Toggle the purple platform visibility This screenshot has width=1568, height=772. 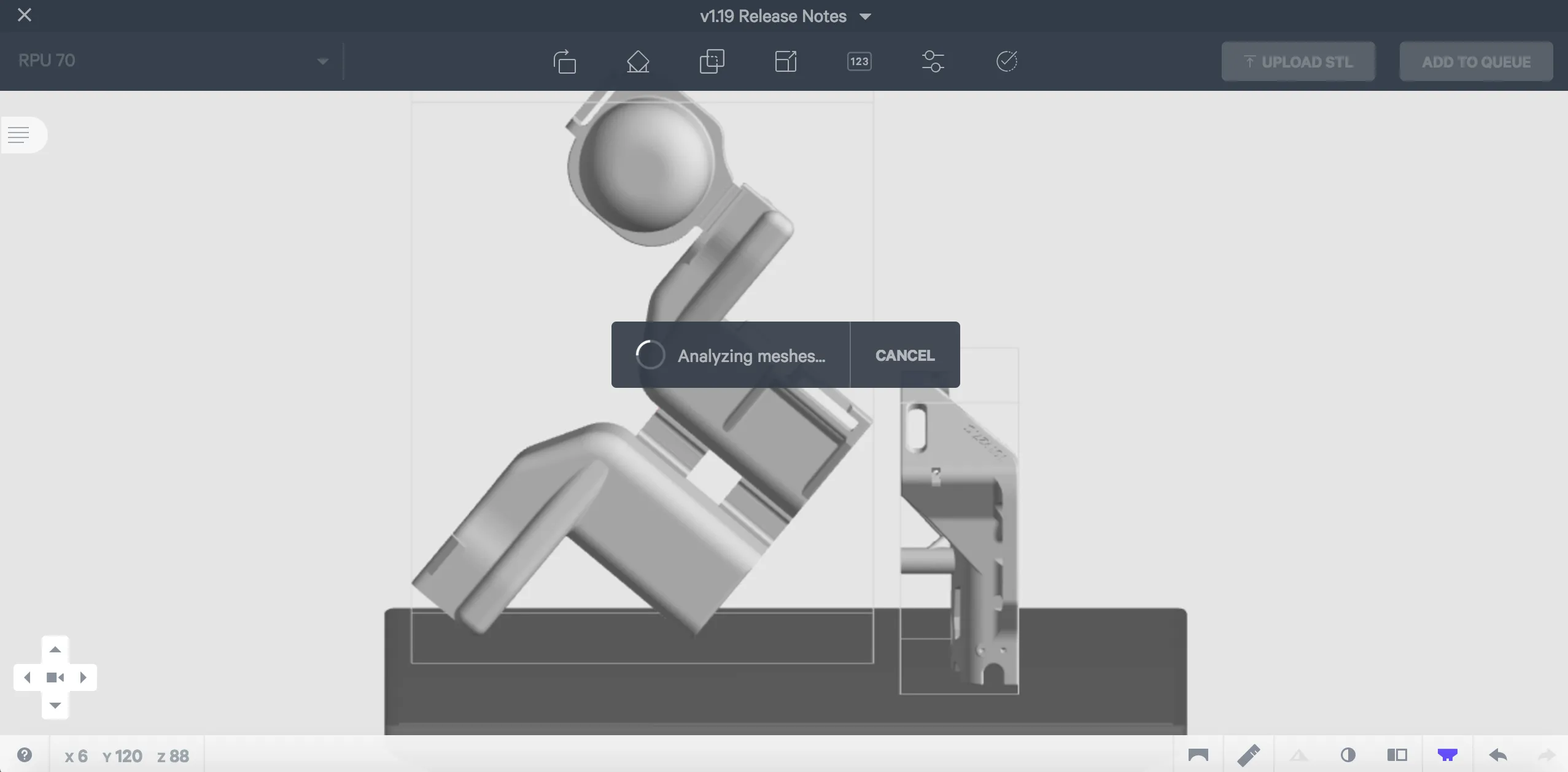pyautogui.click(x=1448, y=755)
